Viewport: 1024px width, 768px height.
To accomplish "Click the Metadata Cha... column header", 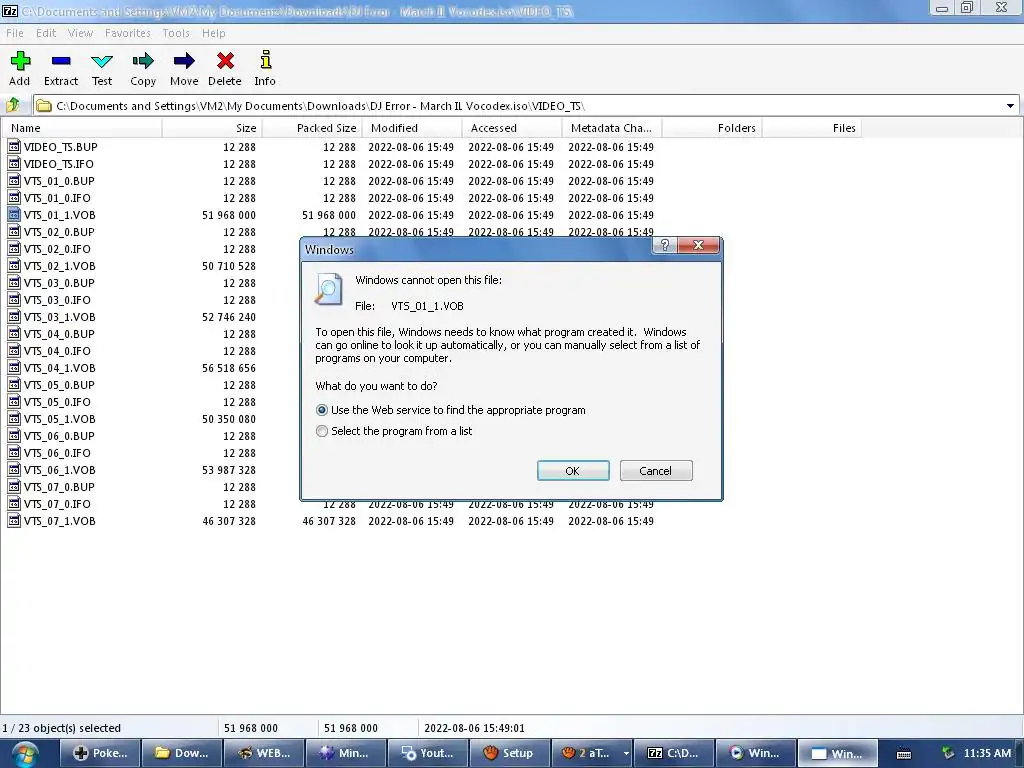I will click(612, 128).
